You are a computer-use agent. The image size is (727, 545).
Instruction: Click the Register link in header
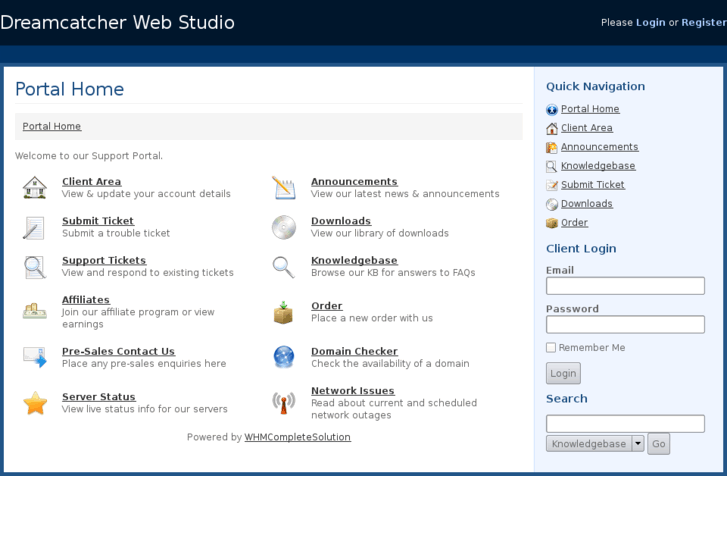click(703, 22)
